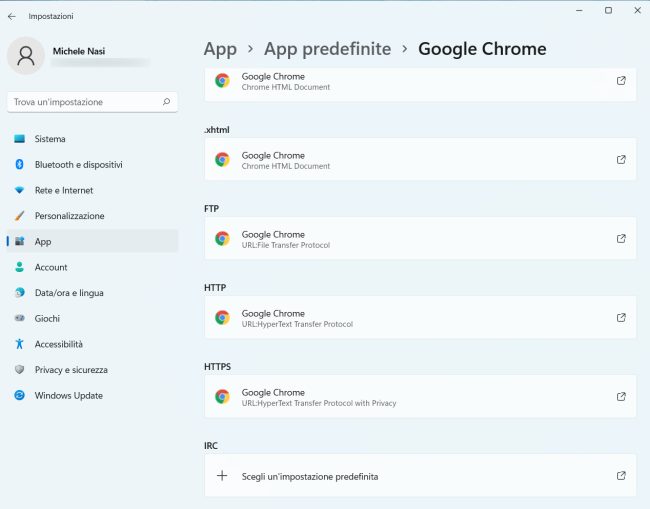Open external link icon for the HTTPS entry

coord(621,397)
